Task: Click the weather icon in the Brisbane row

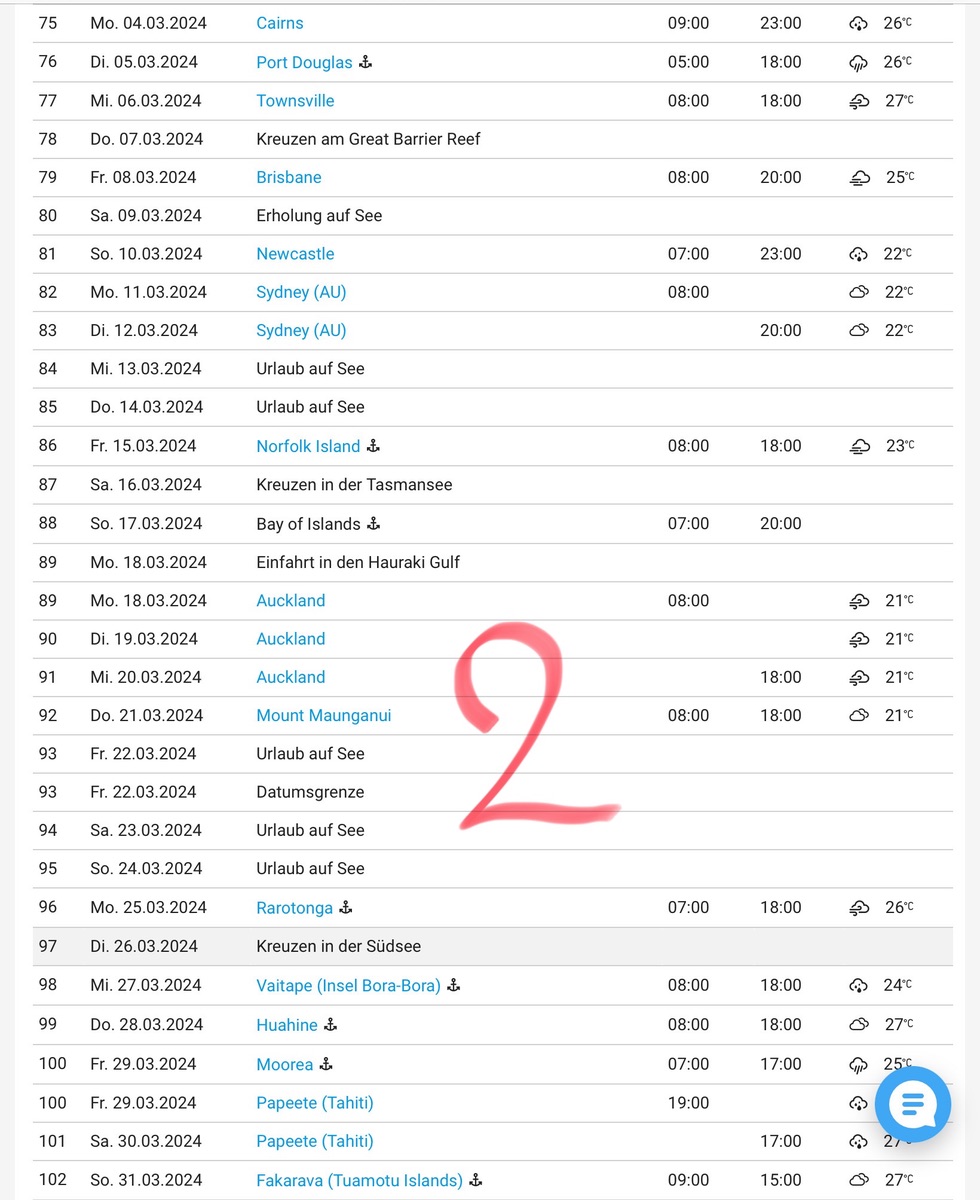Action: [859, 178]
